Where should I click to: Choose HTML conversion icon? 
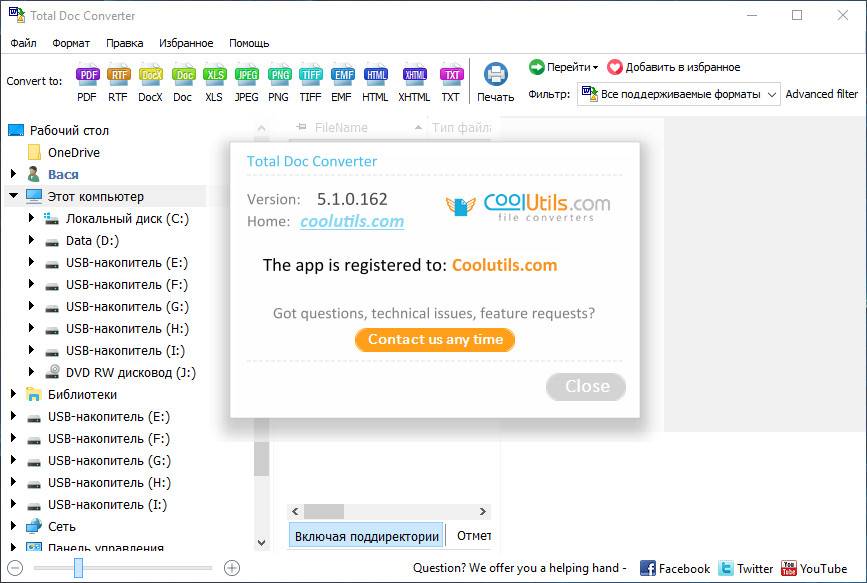pos(375,76)
